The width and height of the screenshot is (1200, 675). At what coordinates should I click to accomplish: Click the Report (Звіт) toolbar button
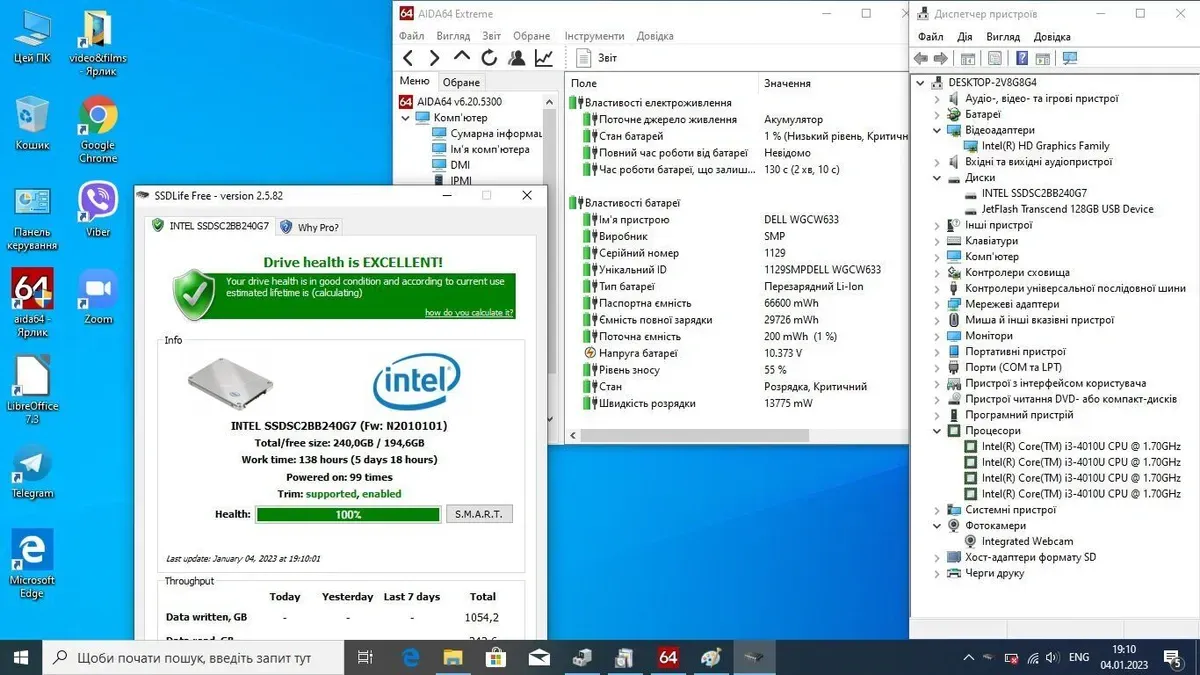pos(597,58)
